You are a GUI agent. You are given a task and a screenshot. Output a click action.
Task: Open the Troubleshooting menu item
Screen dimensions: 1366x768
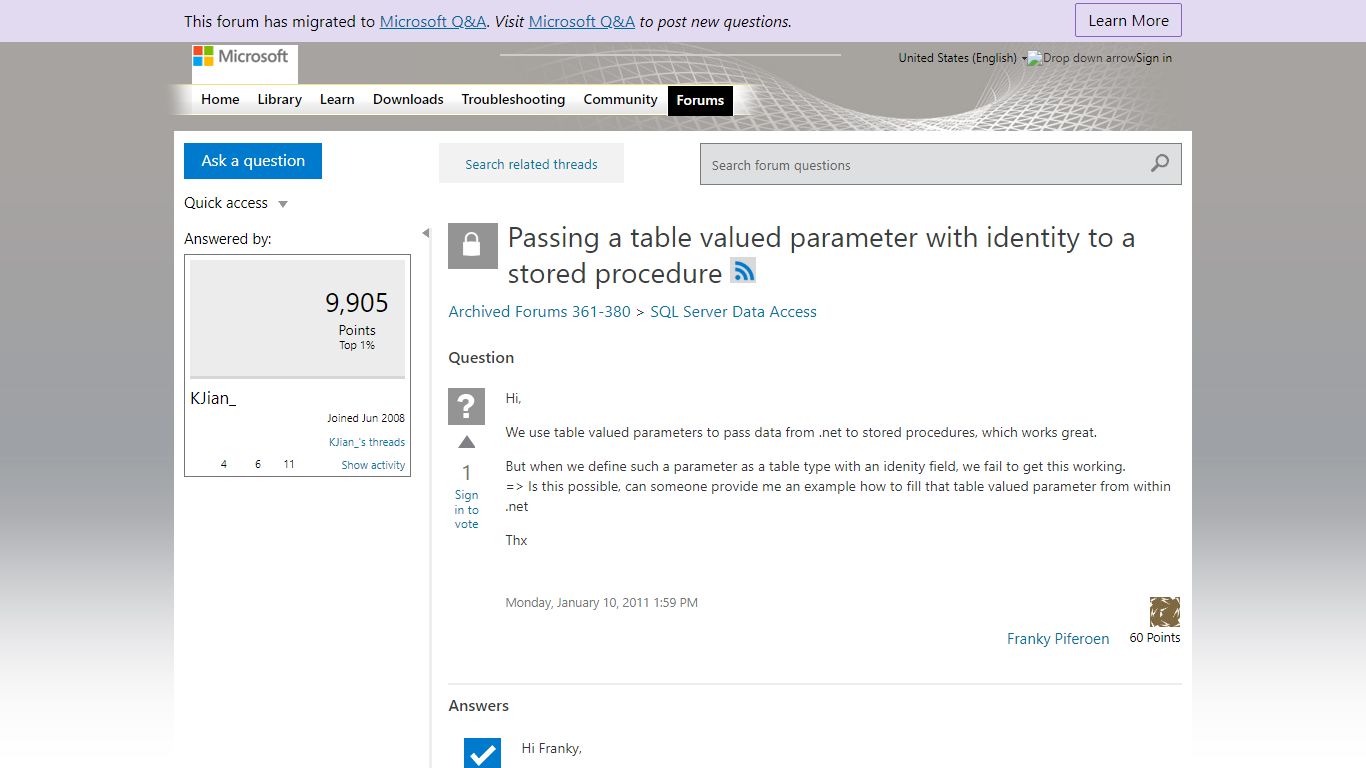(513, 99)
